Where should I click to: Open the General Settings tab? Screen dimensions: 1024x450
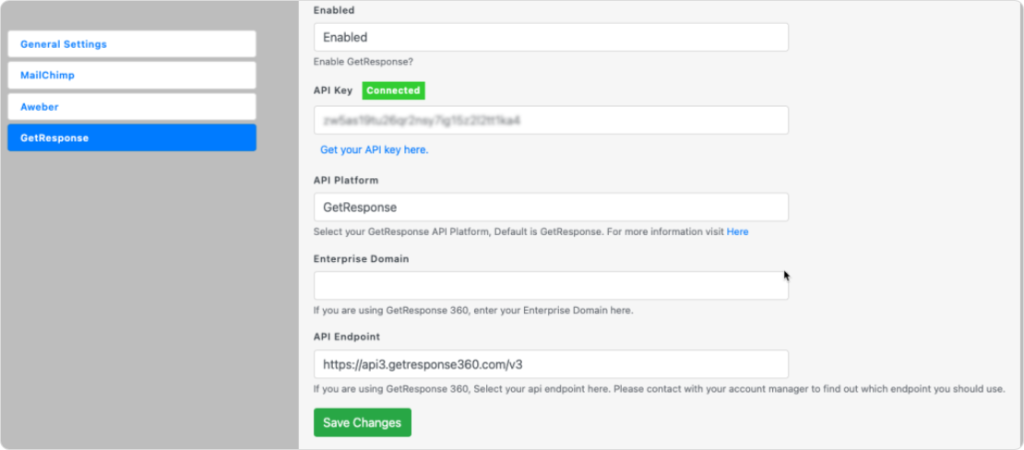tap(132, 44)
